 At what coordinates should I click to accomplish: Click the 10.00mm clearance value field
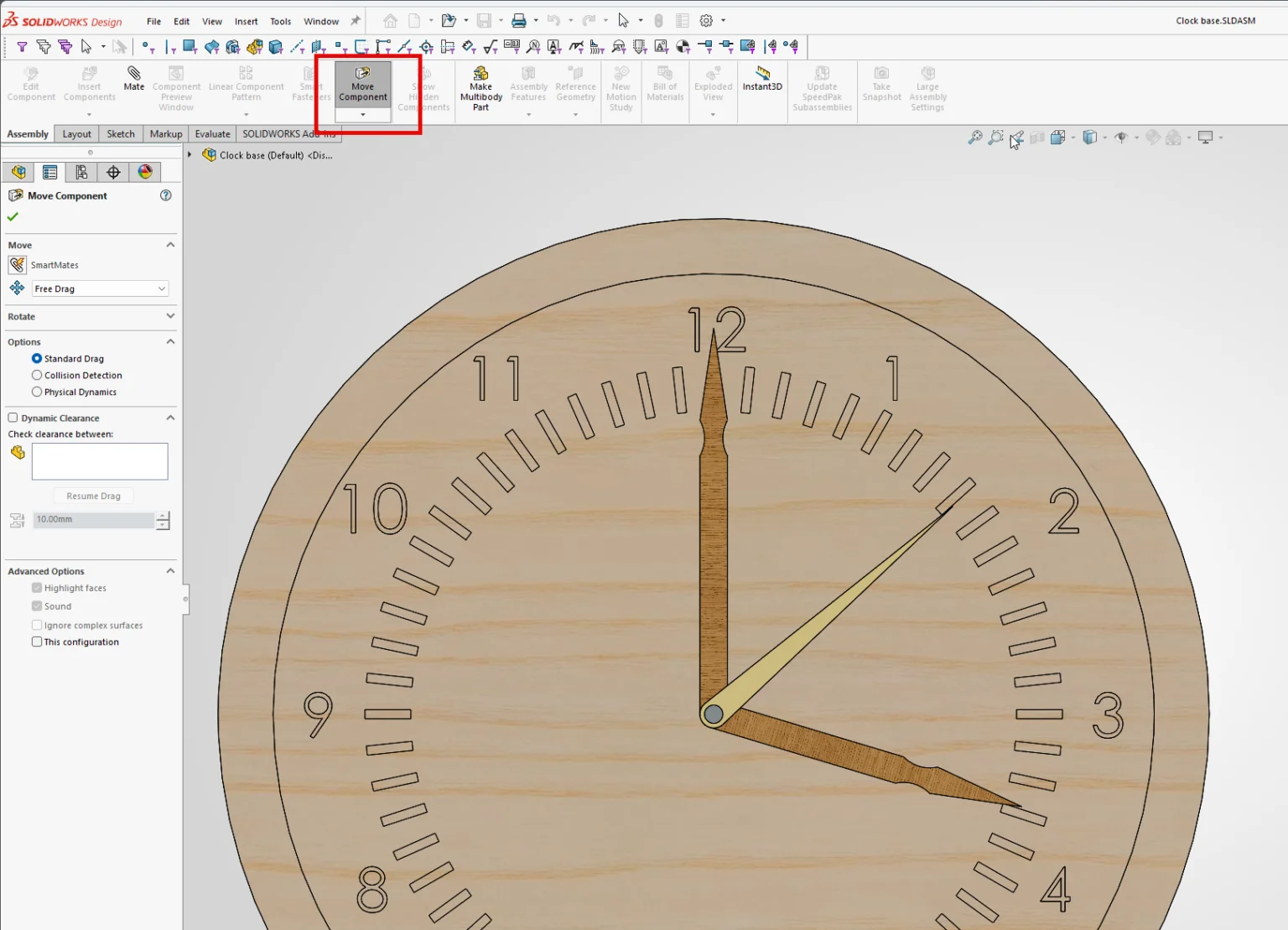(94, 520)
